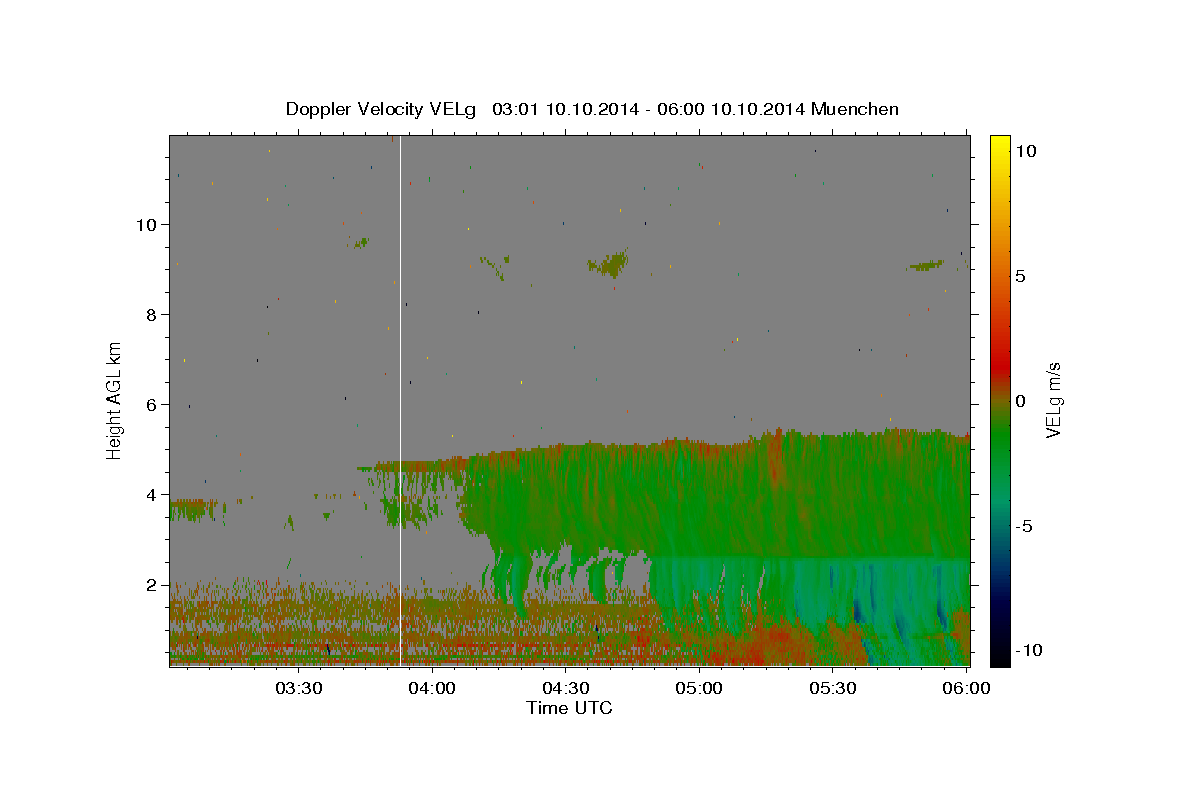Click the 04:30 time tick label
This screenshot has width=1200, height=800.
[565, 688]
